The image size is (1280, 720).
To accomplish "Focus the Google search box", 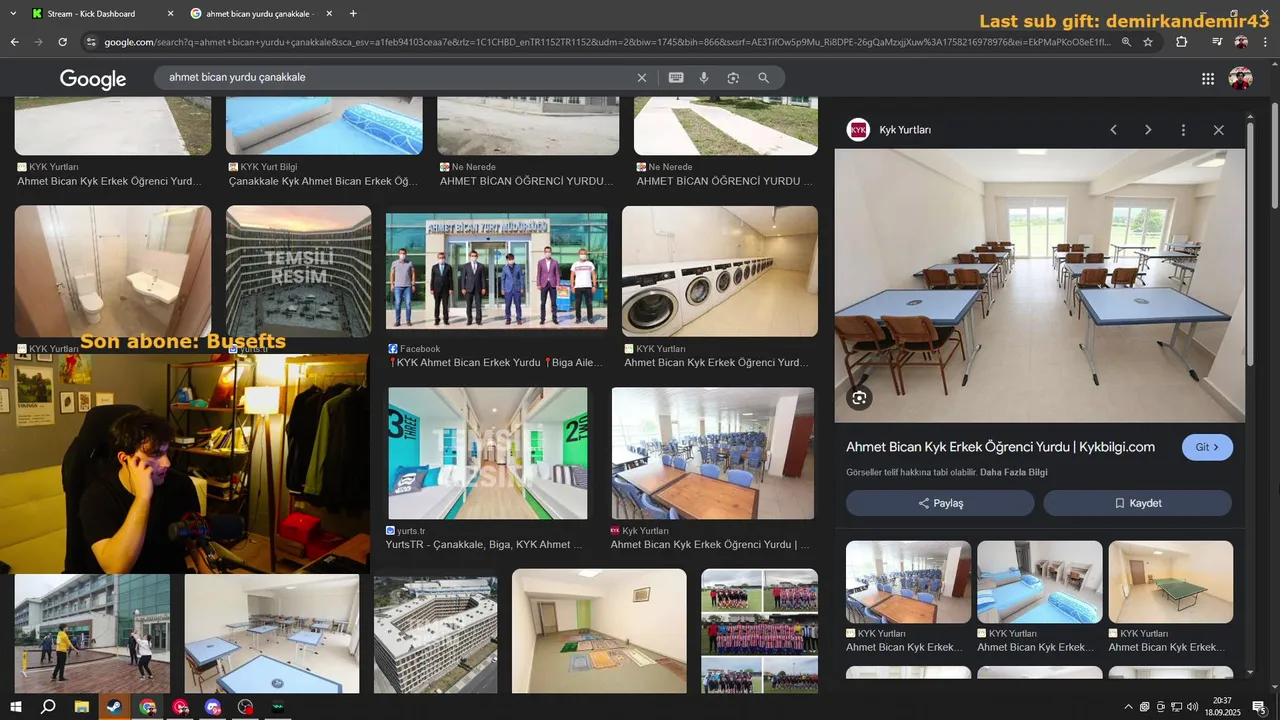I will coord(400,78).
